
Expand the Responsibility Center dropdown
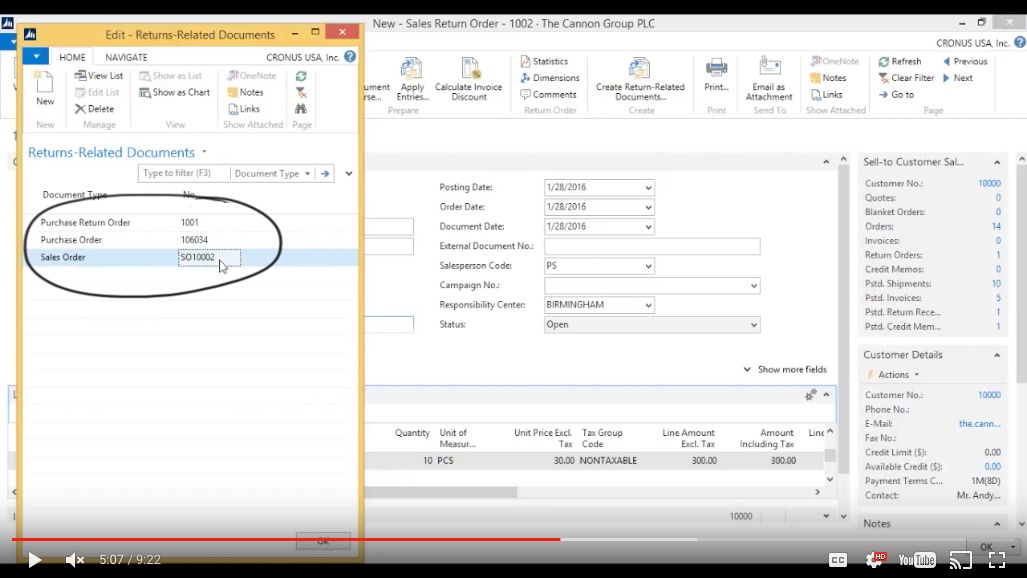(648, 305)
